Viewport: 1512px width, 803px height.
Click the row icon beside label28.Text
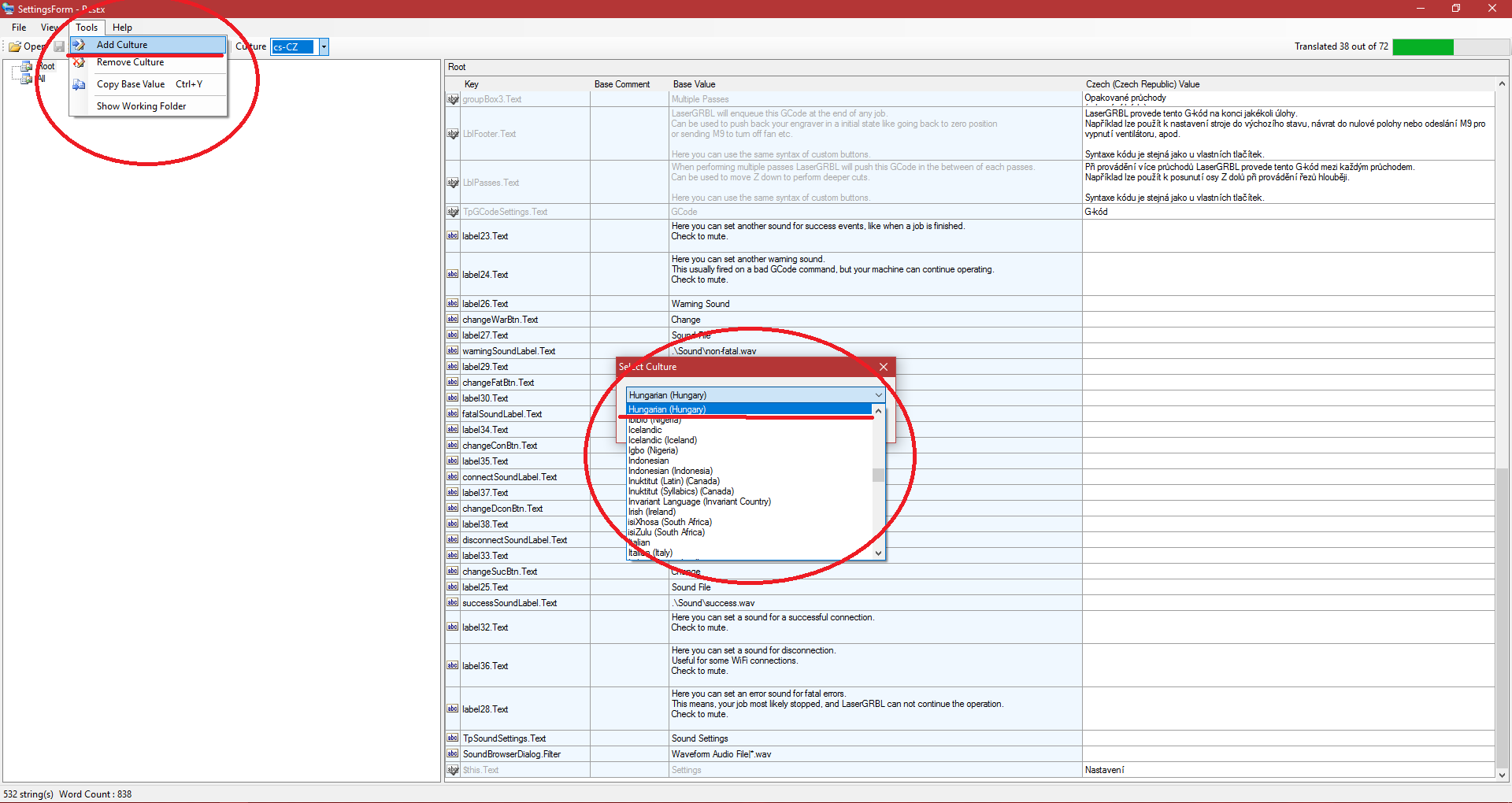point(453,709)
